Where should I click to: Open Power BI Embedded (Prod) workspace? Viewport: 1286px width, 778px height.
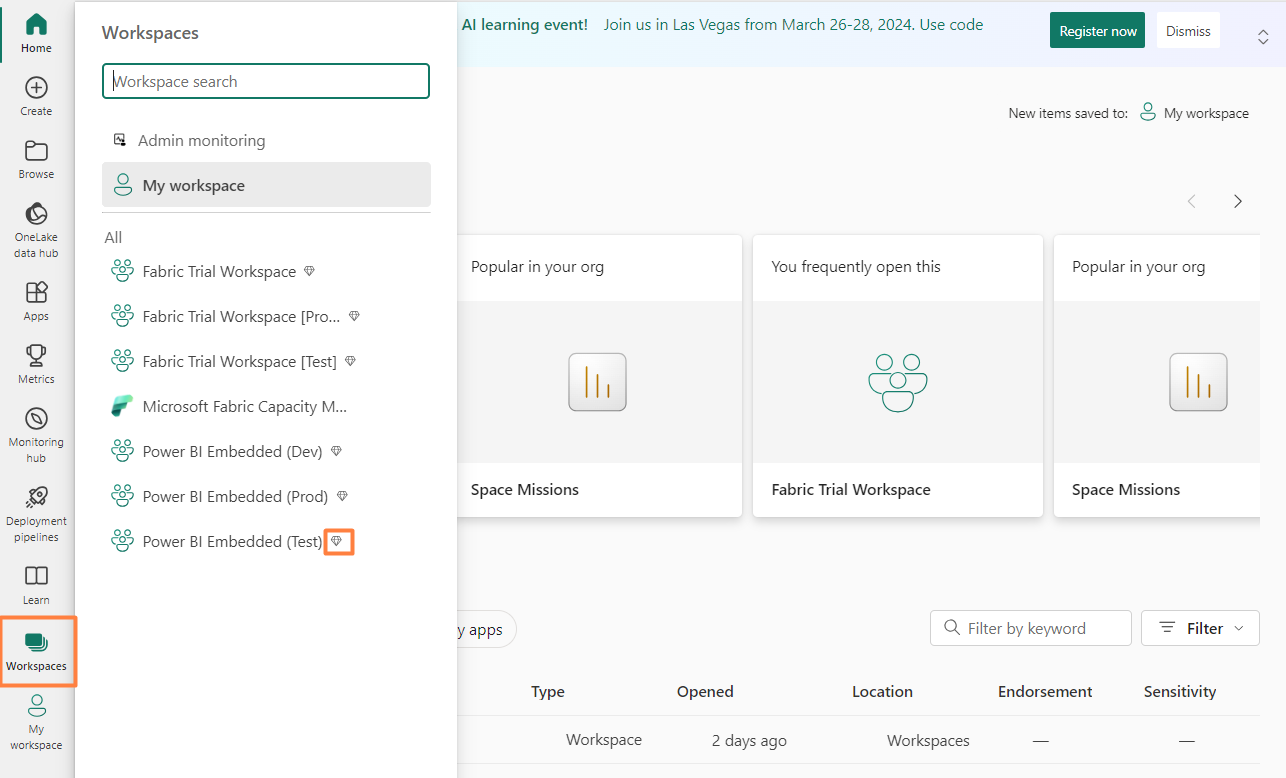click(x=235, y=496)
